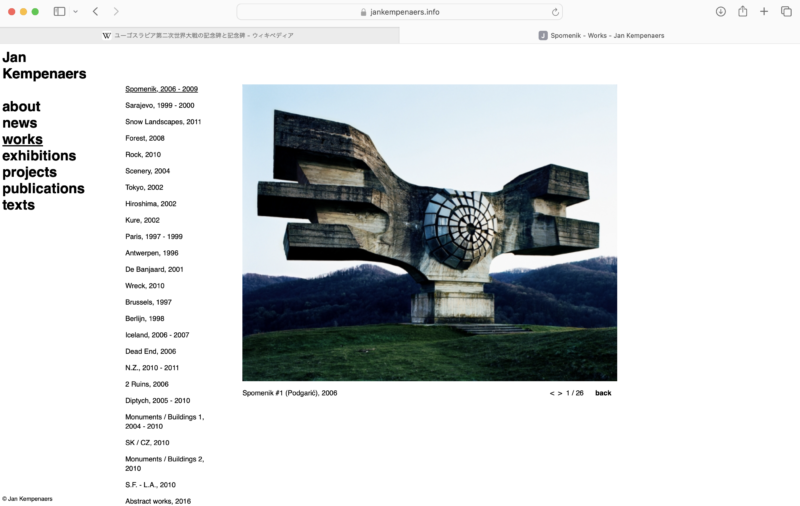Click the next image arrow
This screenshot has height=506, width=800.
click(560, 393)
